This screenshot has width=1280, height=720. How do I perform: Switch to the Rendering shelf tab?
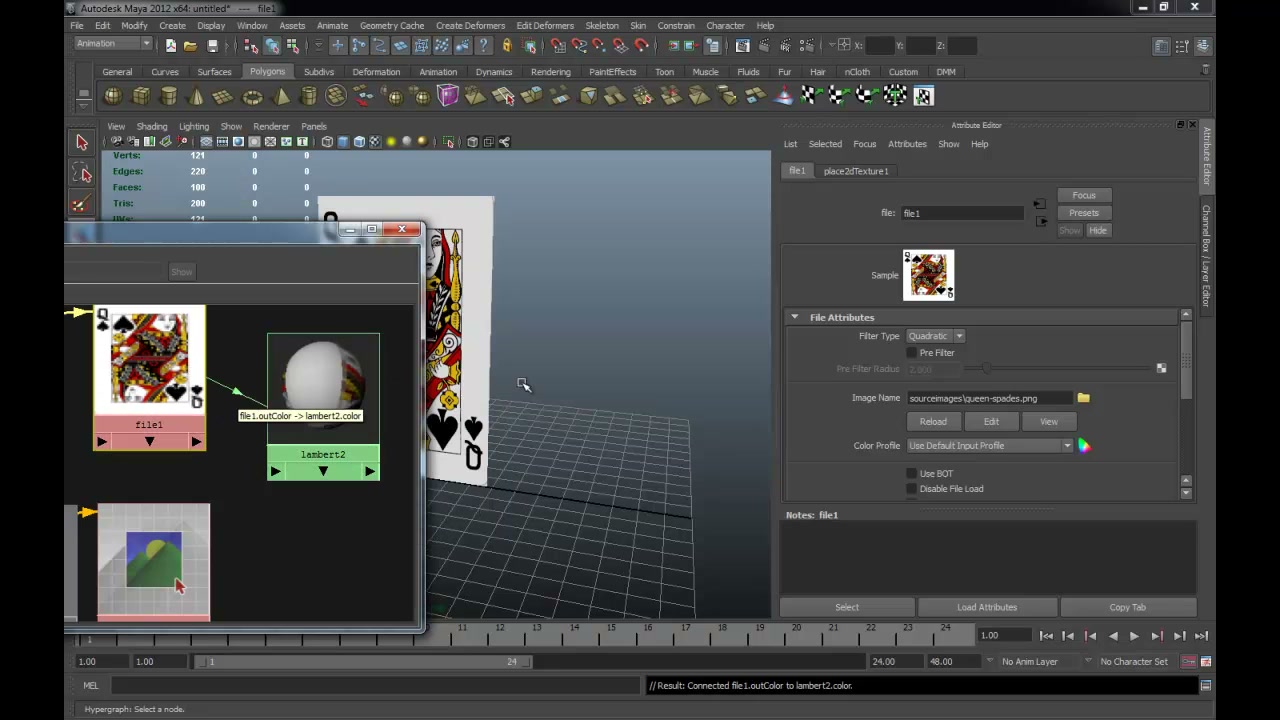(x=550, y=72)
